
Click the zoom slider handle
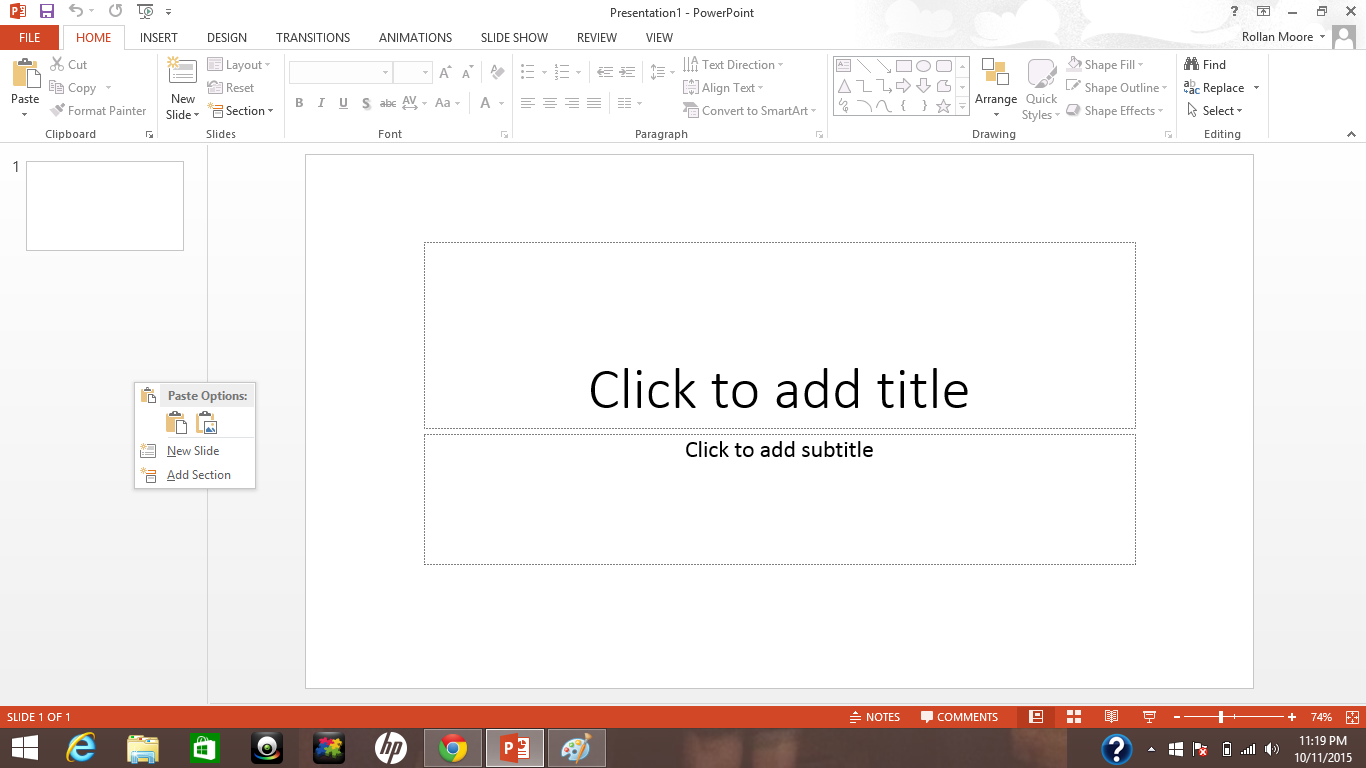tap(1221, 717)
